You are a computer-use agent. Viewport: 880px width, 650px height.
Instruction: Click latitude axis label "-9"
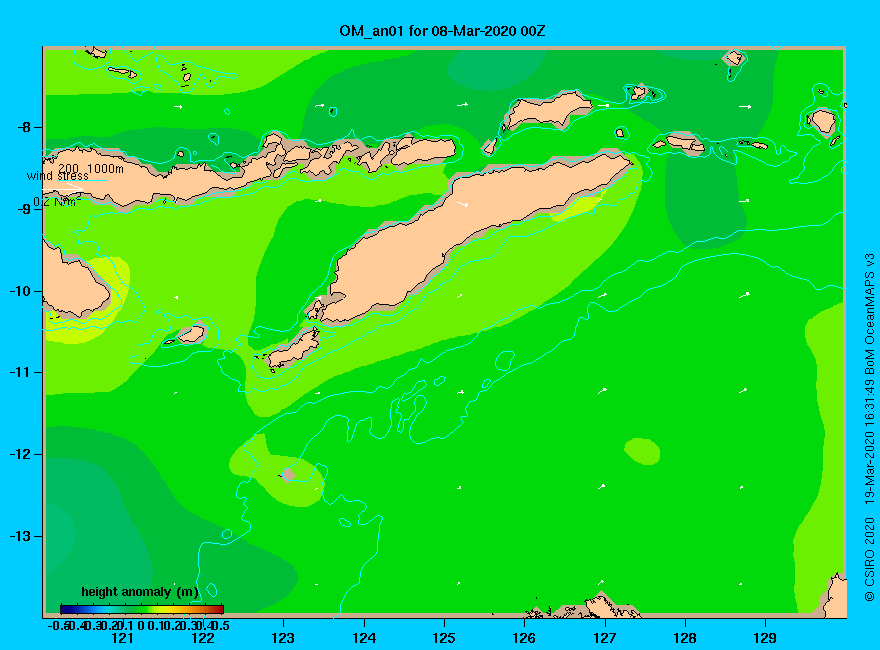[24, 209]
